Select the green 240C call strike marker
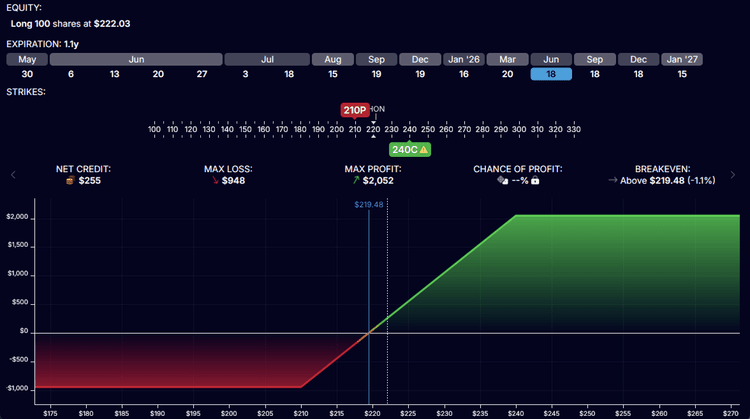Viewport: 750px width, 419px height. (x=410, y=150)
